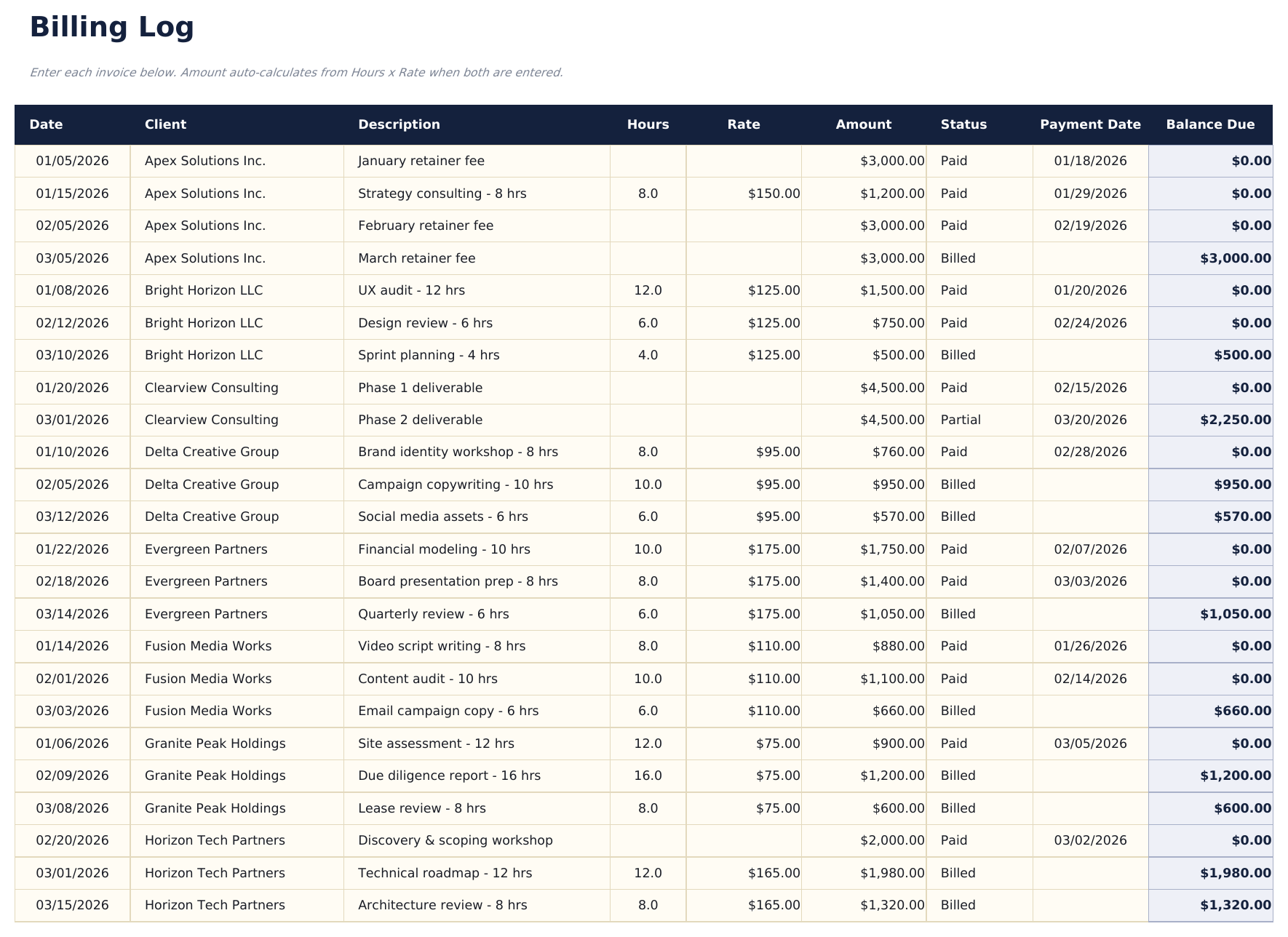Select the Clearview Consulting client cell
1288x937 pixels.
coord(211,388)
